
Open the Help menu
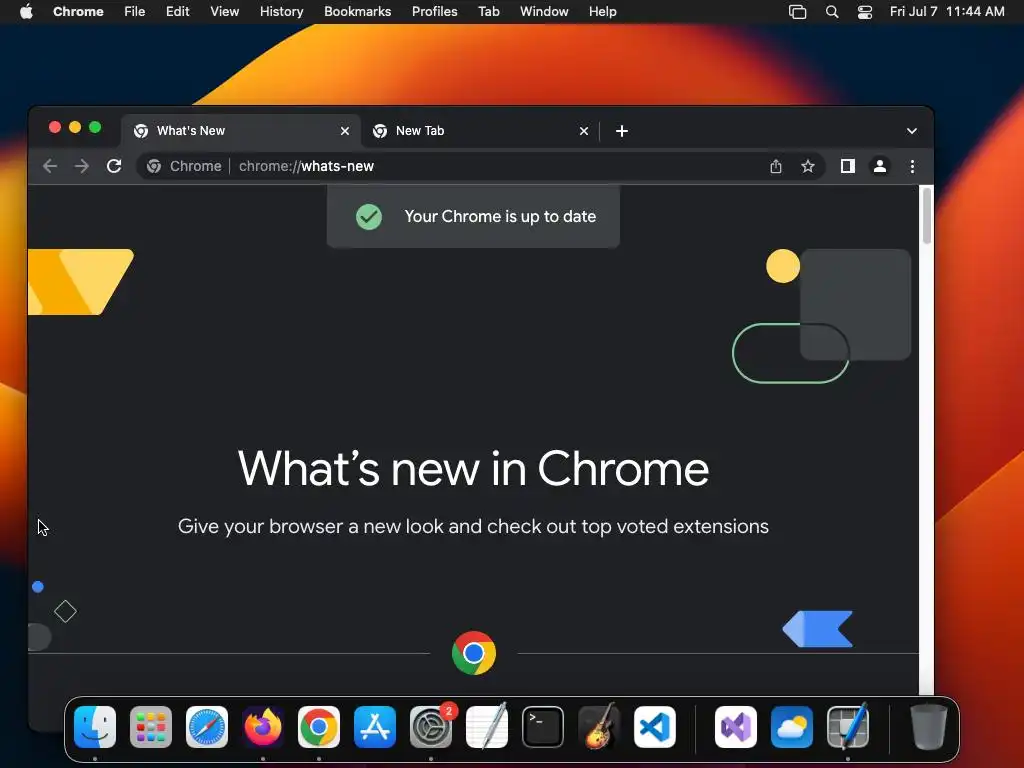602,12
